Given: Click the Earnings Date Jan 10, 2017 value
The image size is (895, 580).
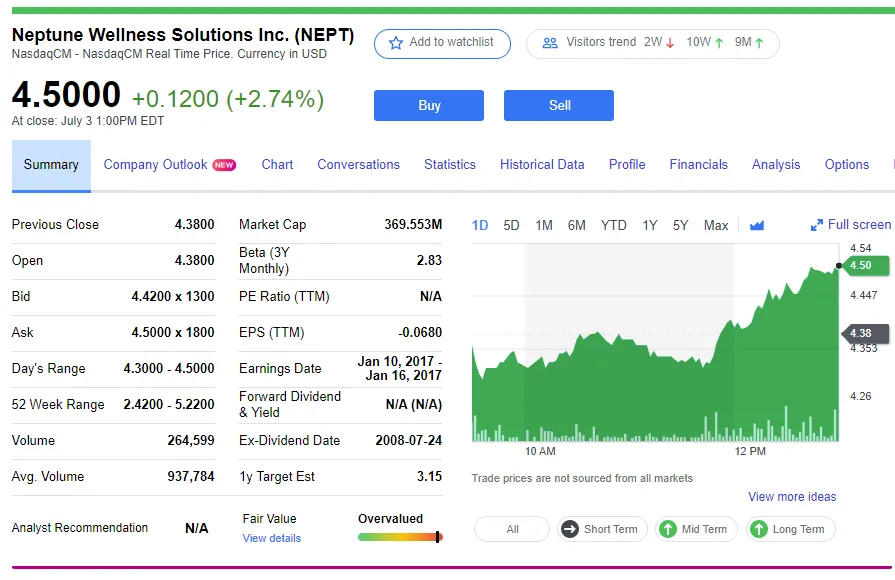Looking at the screenshot, I should coord(400,369).
